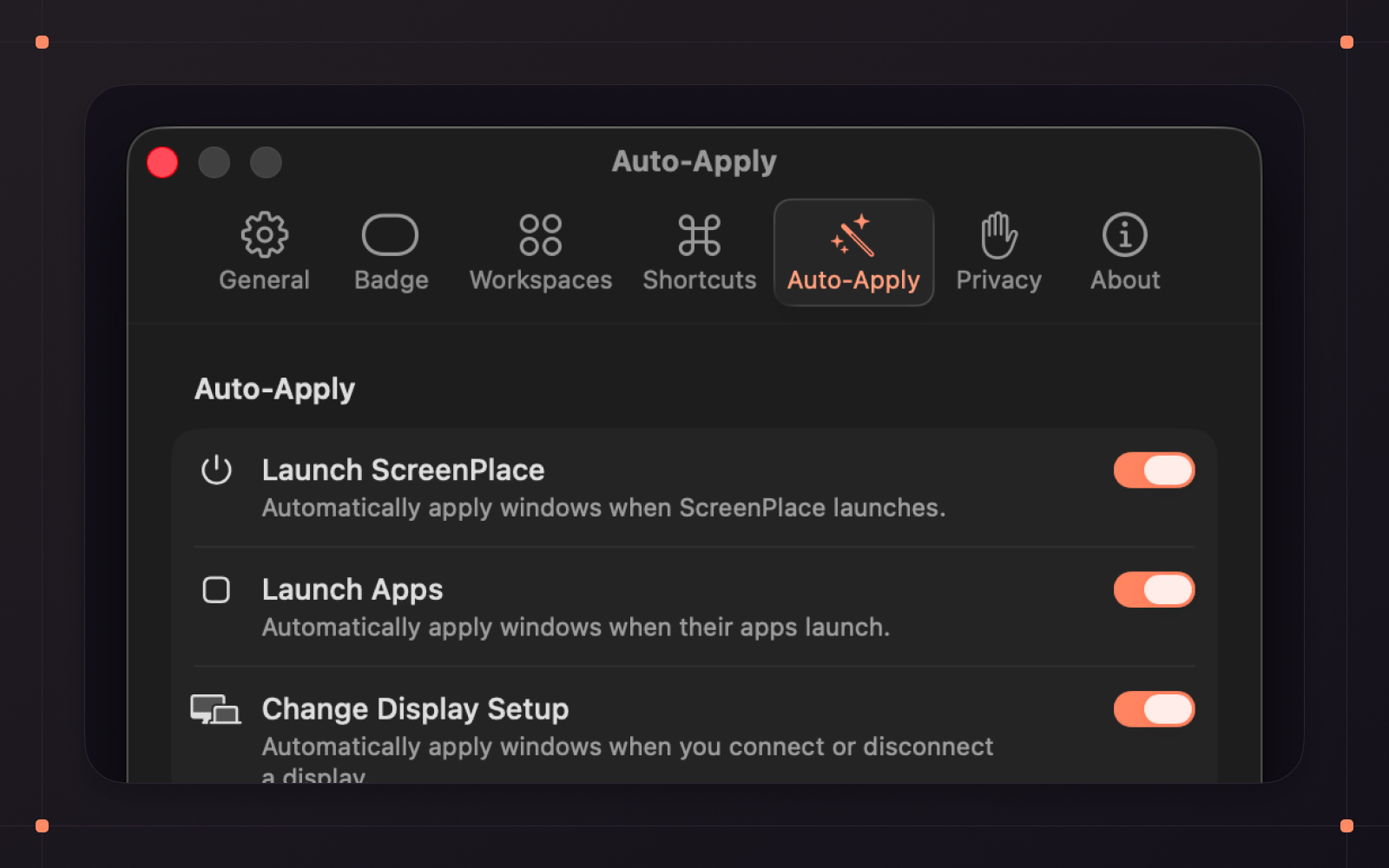The image size is (1389, 868).
Task: Click 'Automatically apply windows when their apps launch.' text
Action: pos(576,628)
